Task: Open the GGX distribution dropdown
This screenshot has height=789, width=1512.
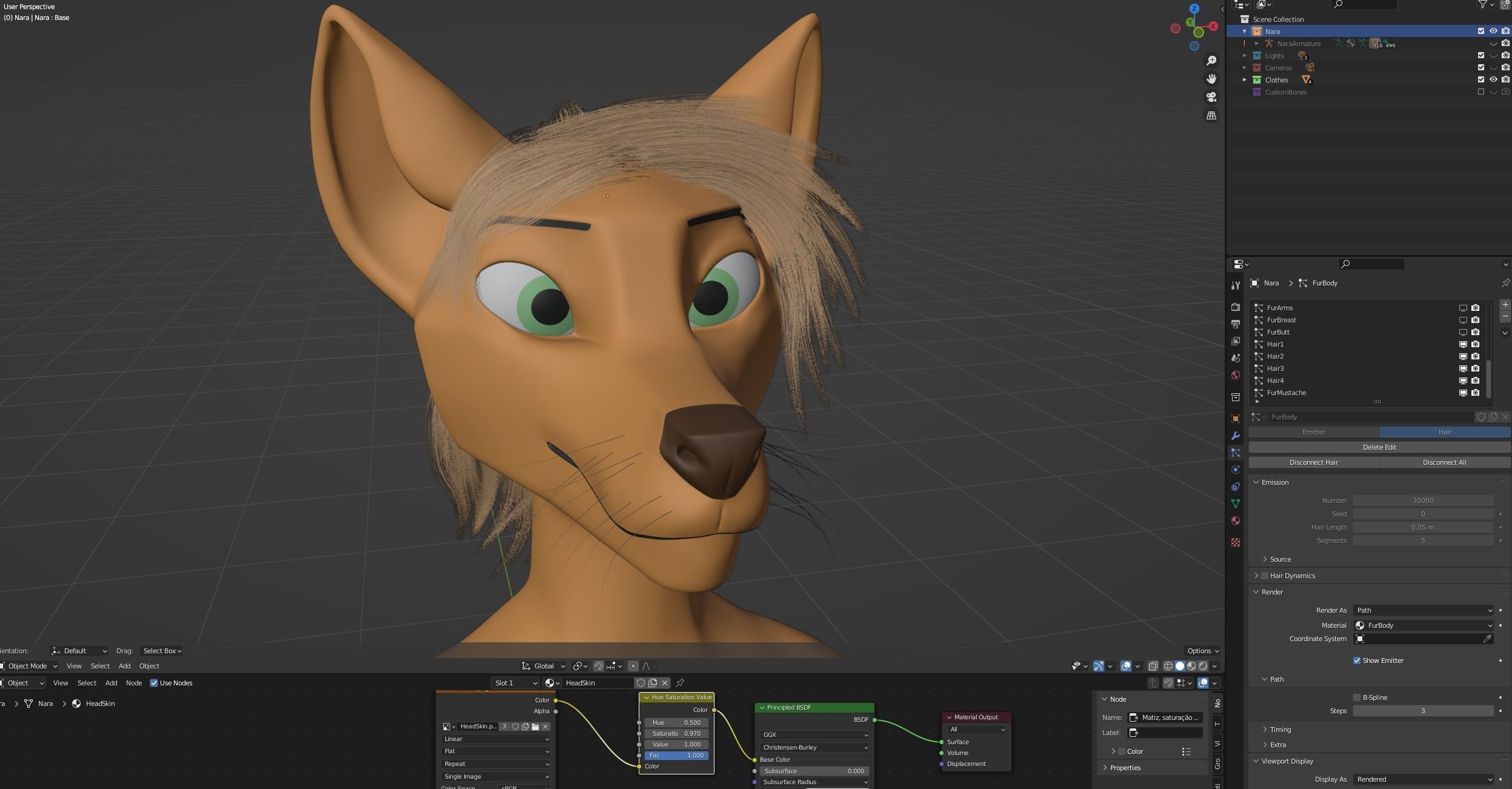Action: (814, 734)
